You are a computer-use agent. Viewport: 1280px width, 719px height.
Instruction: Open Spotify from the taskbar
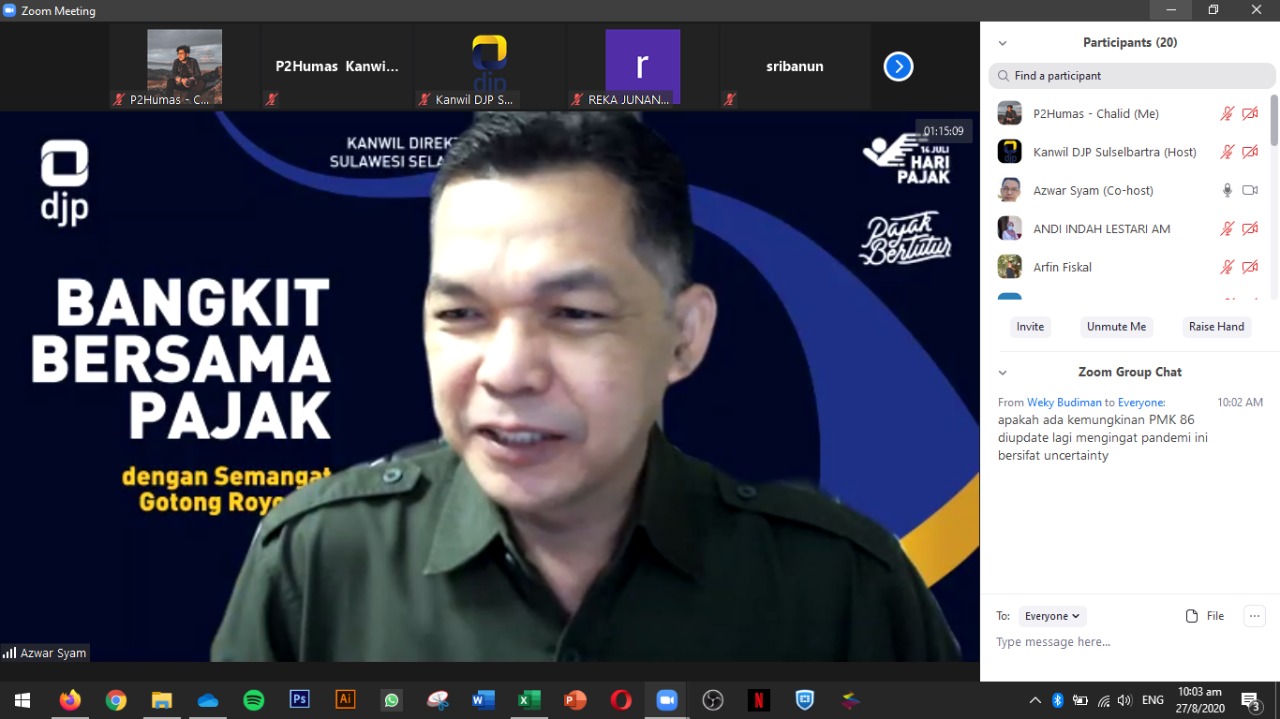254,700
